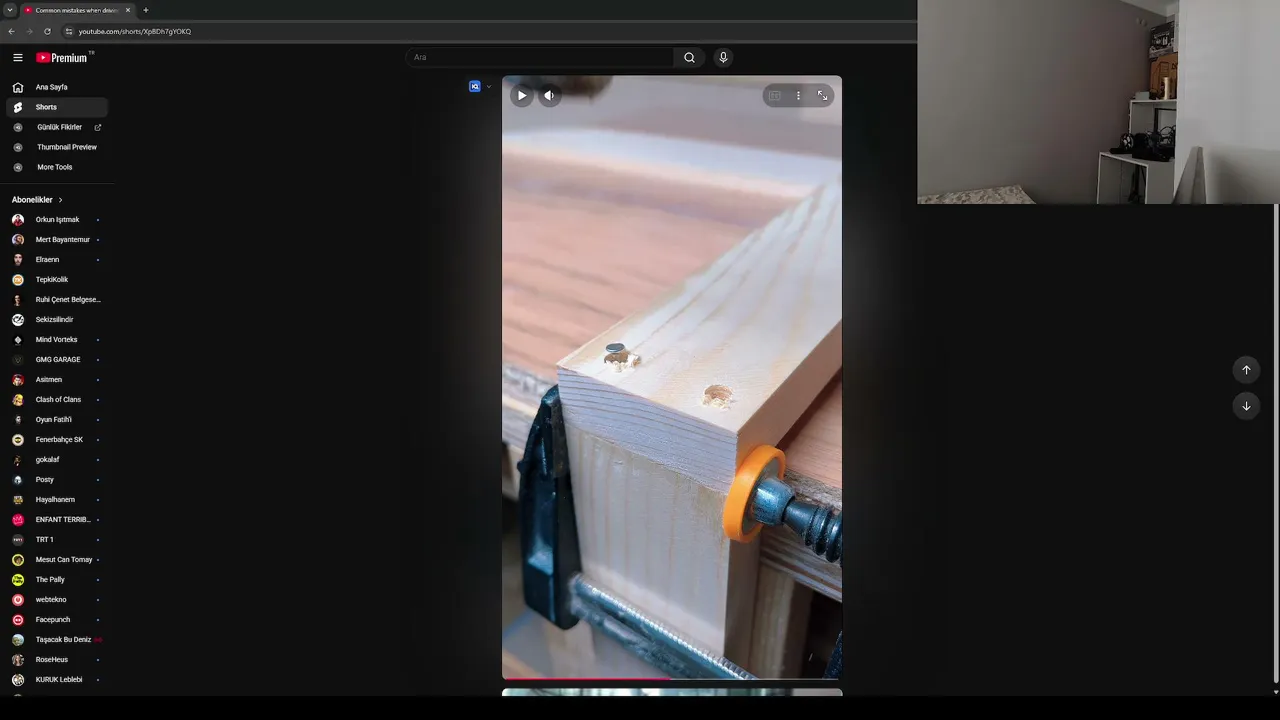Close the Common mistakes tab
Screen dimensions: 1280x720
click(128, 10)
